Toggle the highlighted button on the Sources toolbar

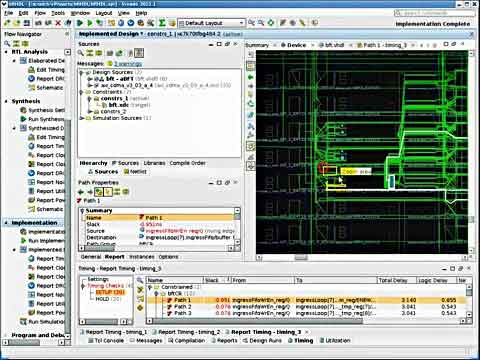139,53
